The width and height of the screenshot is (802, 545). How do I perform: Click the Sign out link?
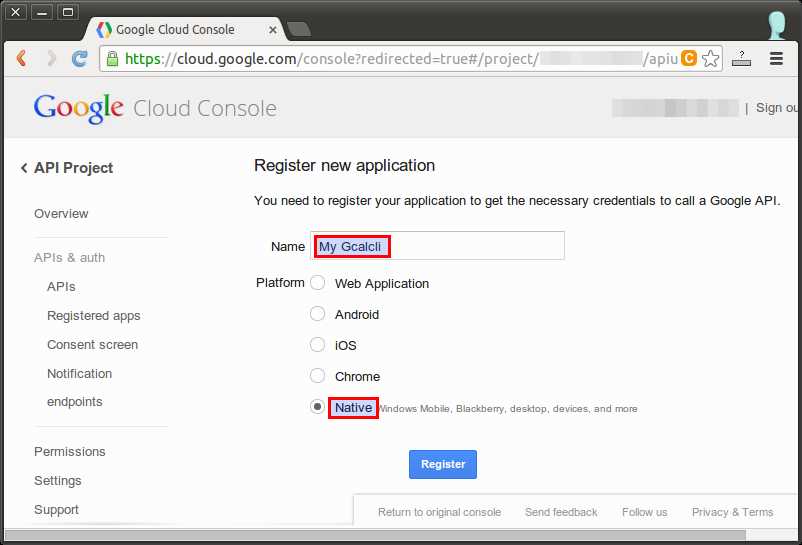coord(776,108)
